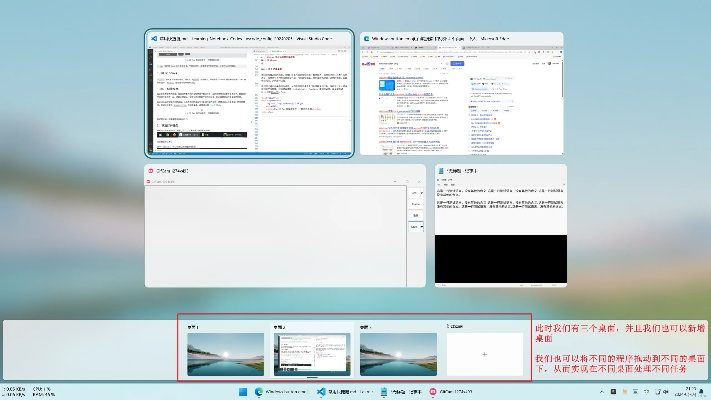
Task: Open the Edge browser taskbar icon
Action: coord(259,391)
